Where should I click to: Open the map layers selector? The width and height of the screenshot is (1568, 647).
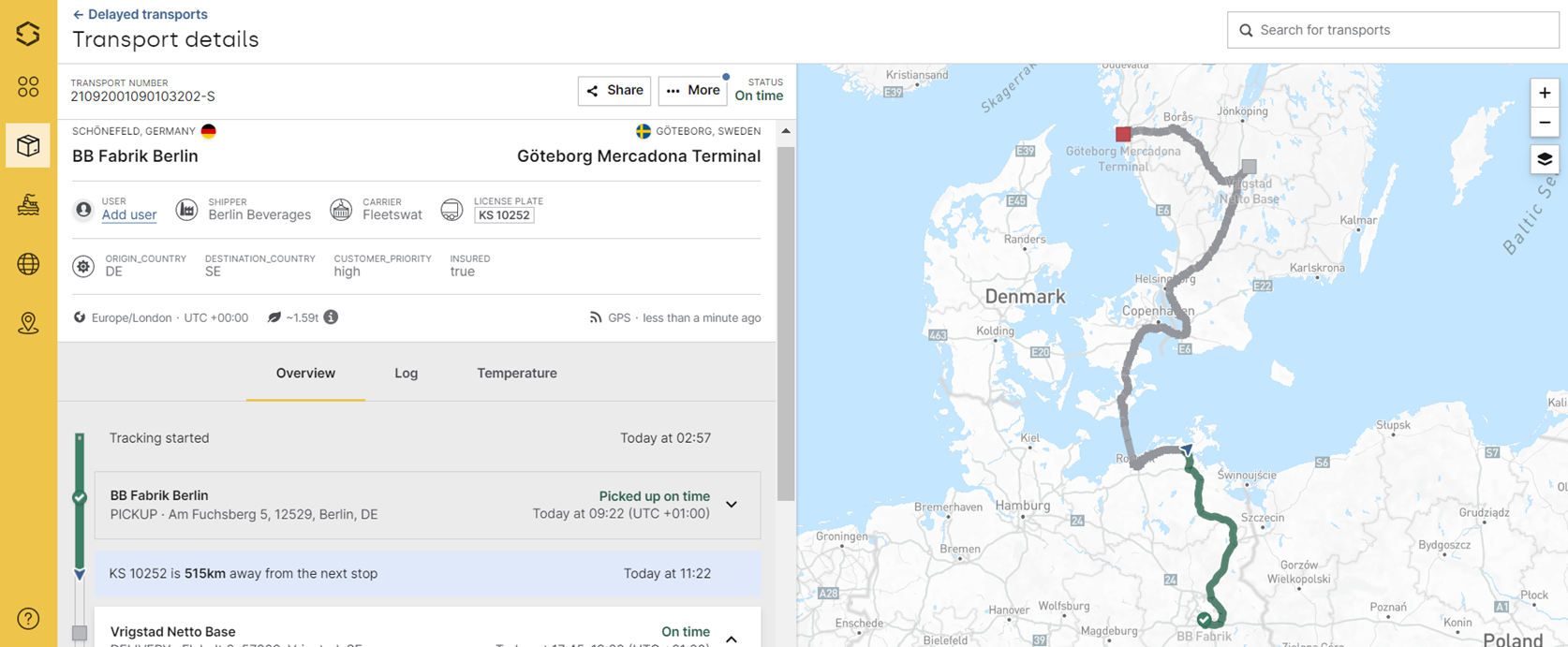pos(1545,159)
